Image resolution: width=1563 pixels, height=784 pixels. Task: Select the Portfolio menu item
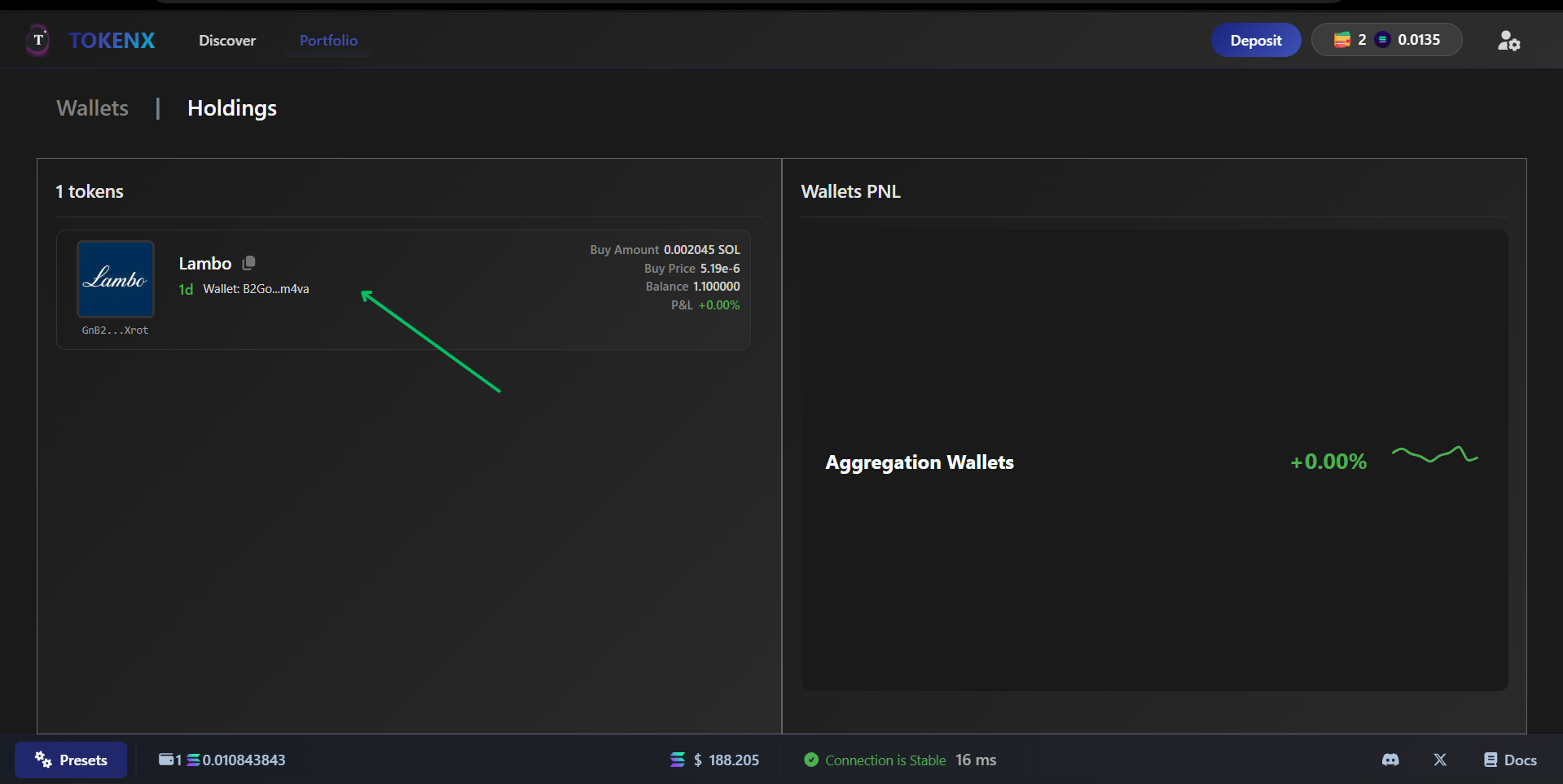click(328, 41)
